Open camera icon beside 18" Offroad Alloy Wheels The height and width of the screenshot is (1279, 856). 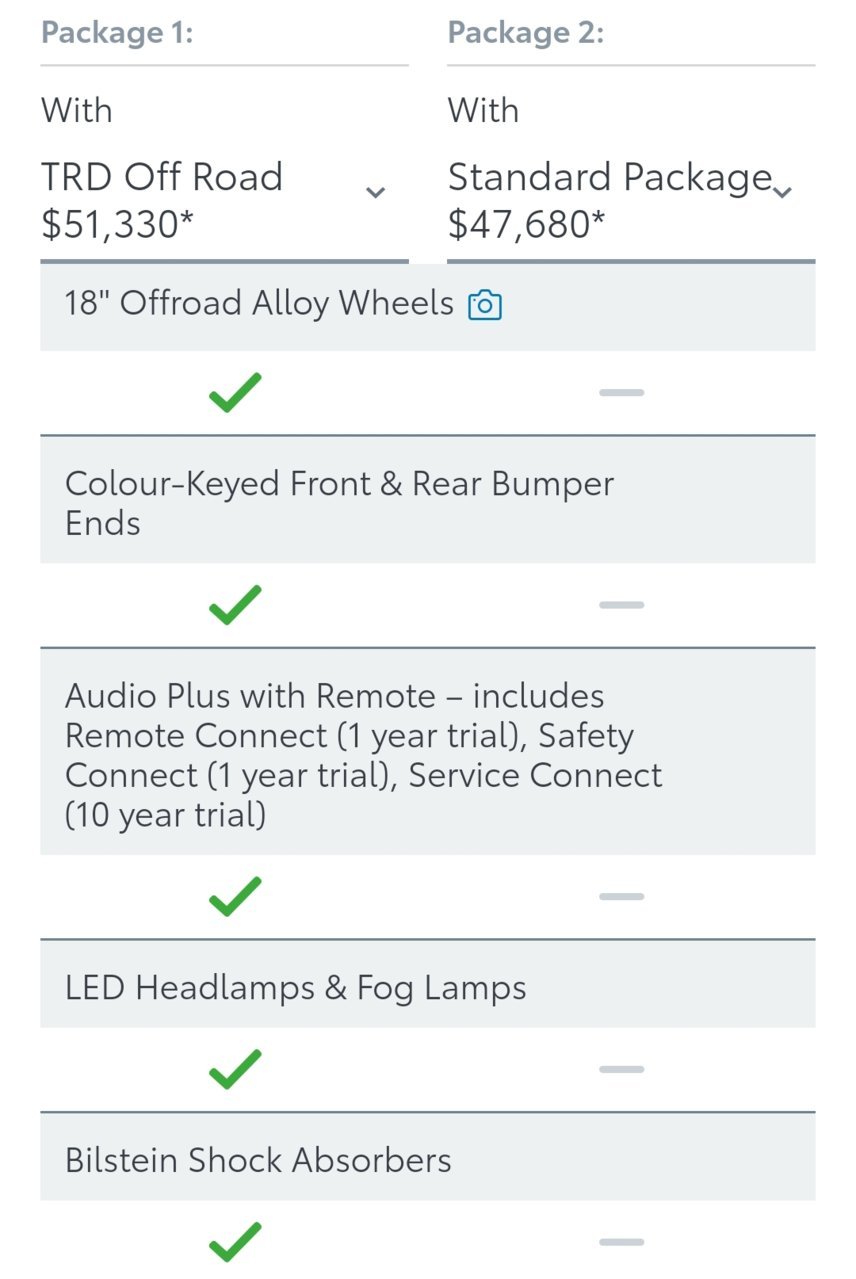(x=485, y=305)
